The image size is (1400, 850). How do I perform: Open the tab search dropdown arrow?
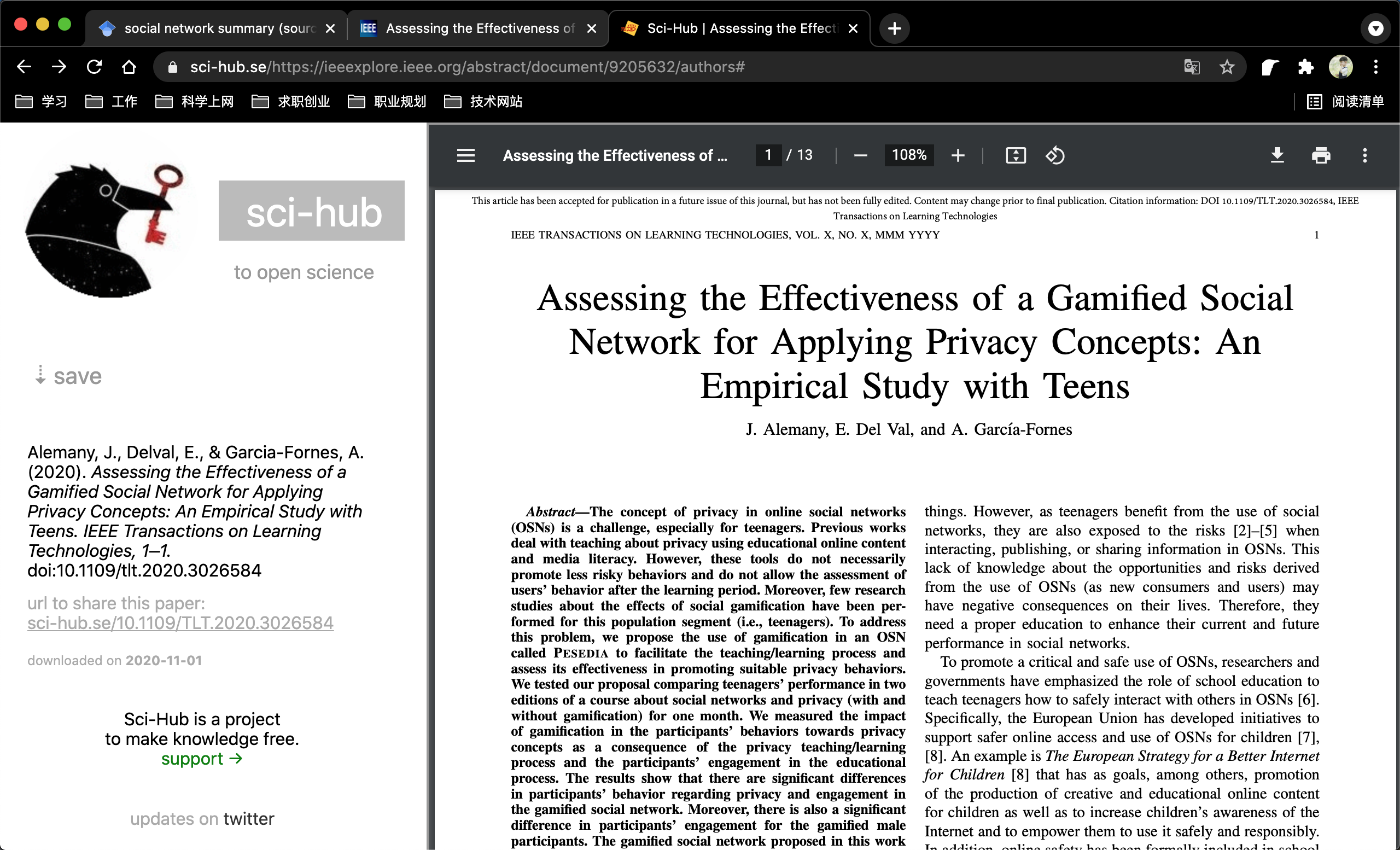(x=1375, y=28)
